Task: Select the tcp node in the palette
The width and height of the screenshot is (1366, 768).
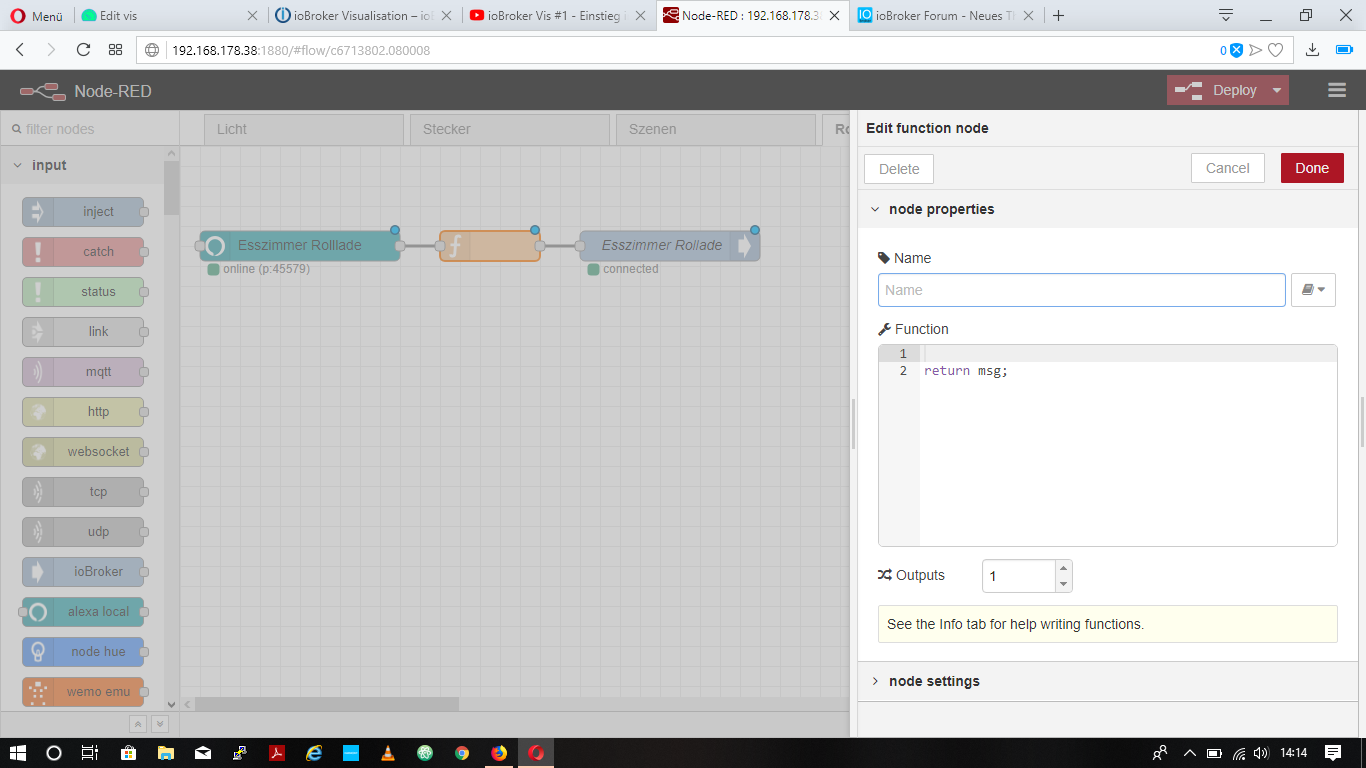Action: 83,492
